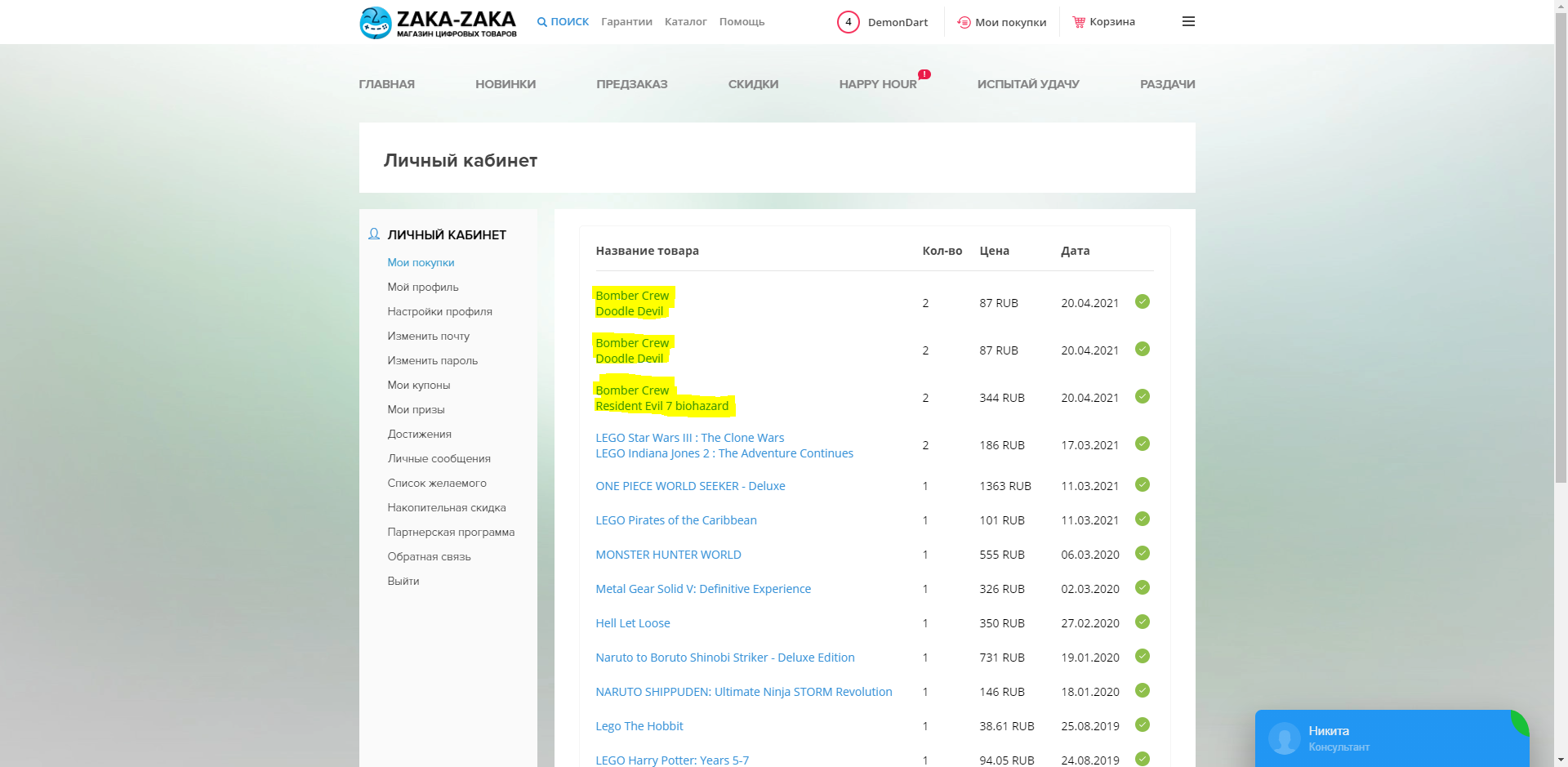The height and width of the screenshot is (767, 1568).
Task: Click the status checkmark for the 344 RUB order
Action: tap(1143, 396)
